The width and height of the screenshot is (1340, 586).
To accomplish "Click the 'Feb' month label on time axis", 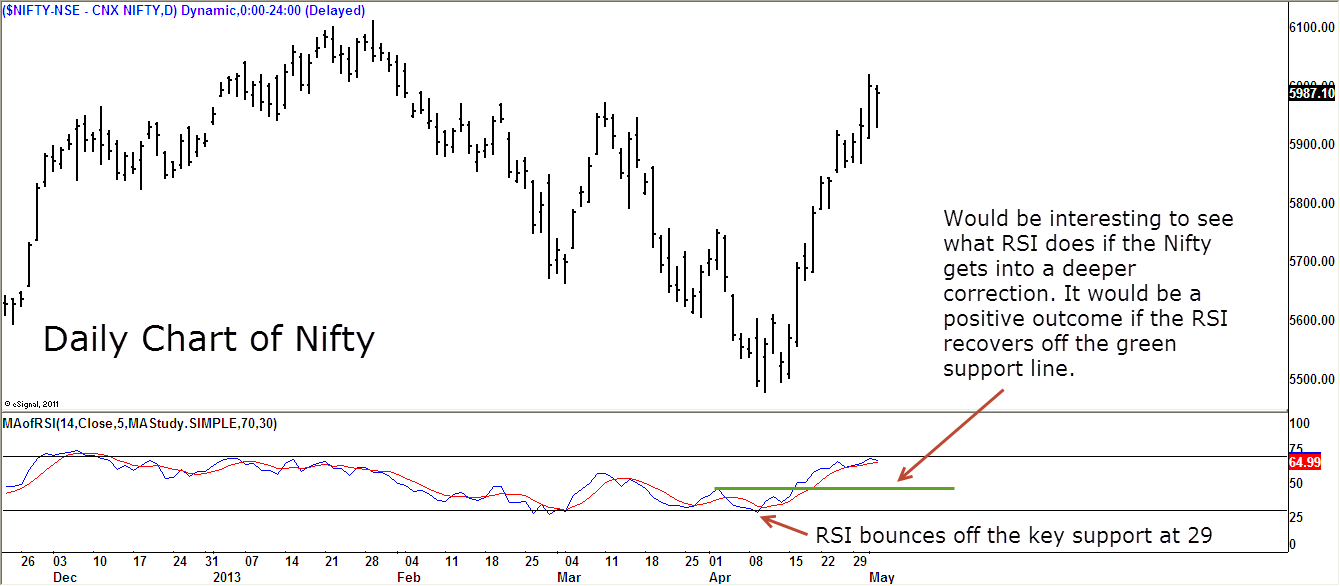I will point(409,577).
